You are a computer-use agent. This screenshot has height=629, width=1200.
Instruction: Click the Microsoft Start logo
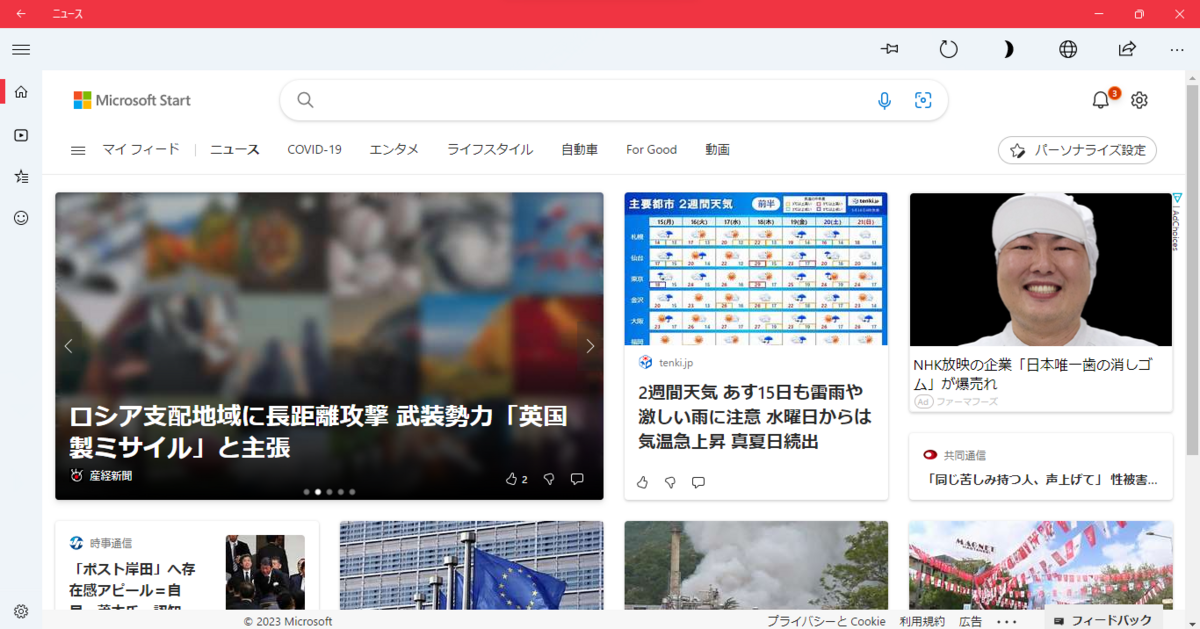tap(132, 100)
